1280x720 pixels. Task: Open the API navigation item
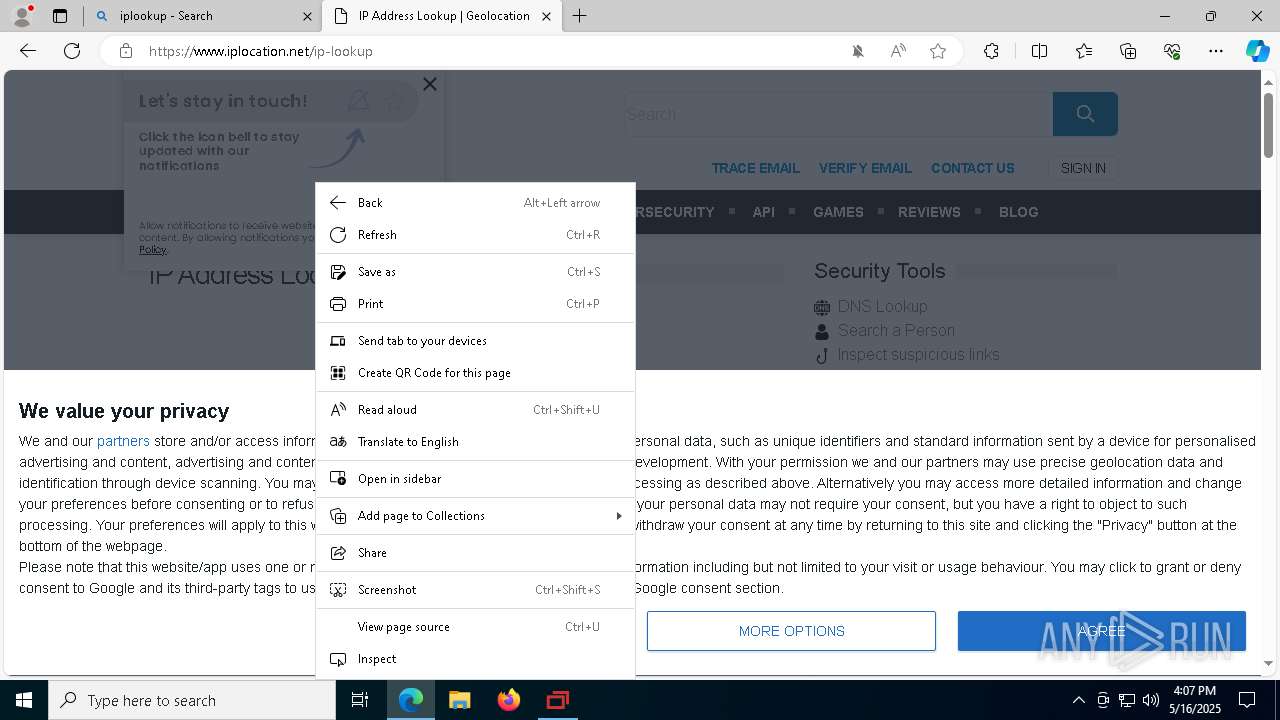pos(764,212)
